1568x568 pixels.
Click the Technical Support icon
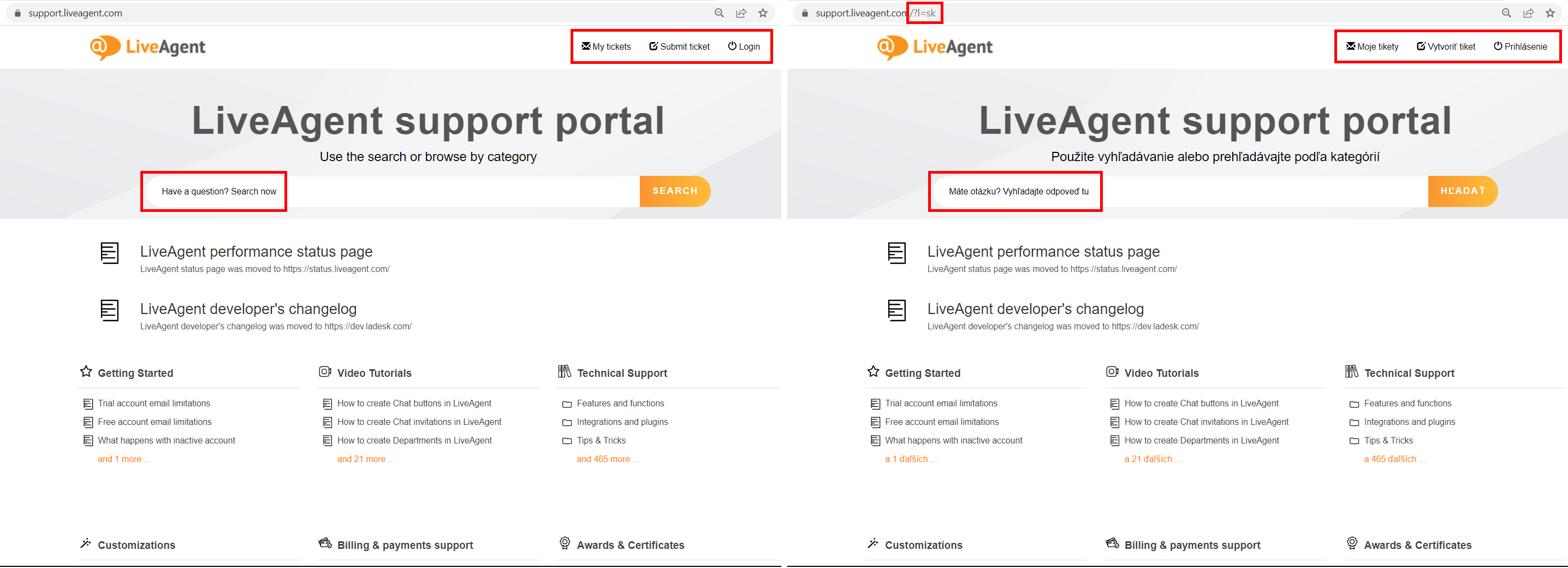point(565,371)
